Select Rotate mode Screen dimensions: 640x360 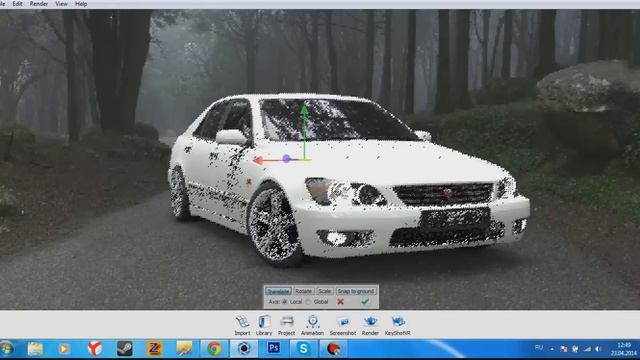click(x=303, y=291)
